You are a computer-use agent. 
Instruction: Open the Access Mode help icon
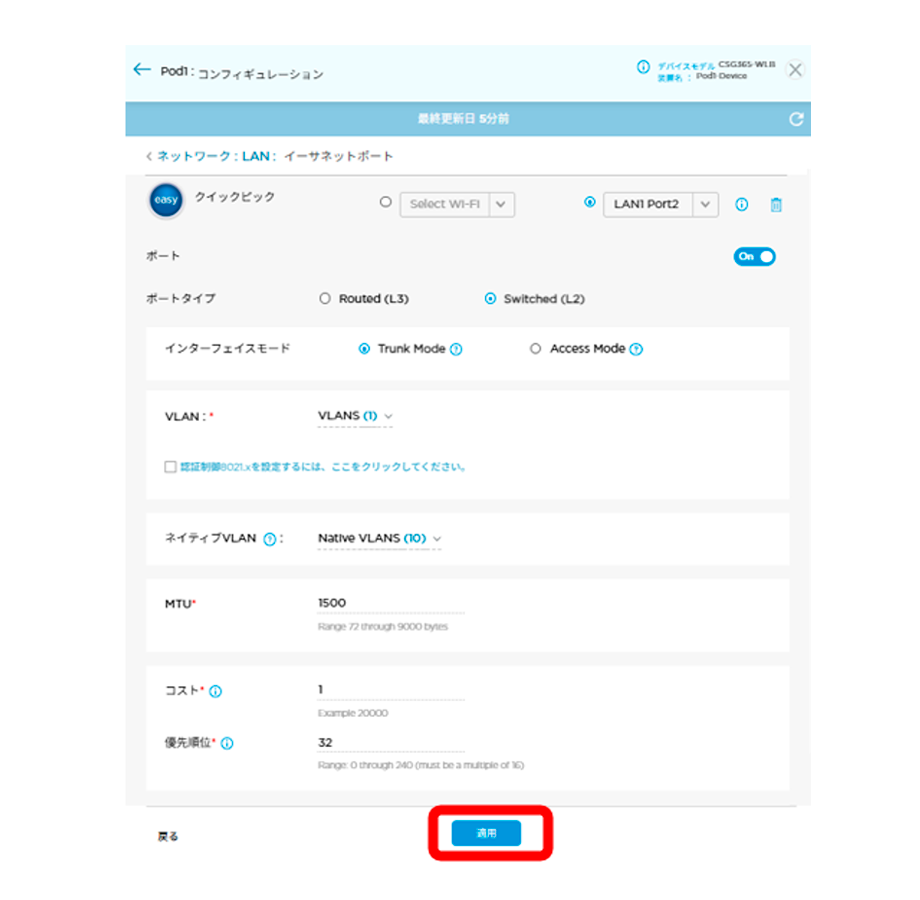pos(637,350)
